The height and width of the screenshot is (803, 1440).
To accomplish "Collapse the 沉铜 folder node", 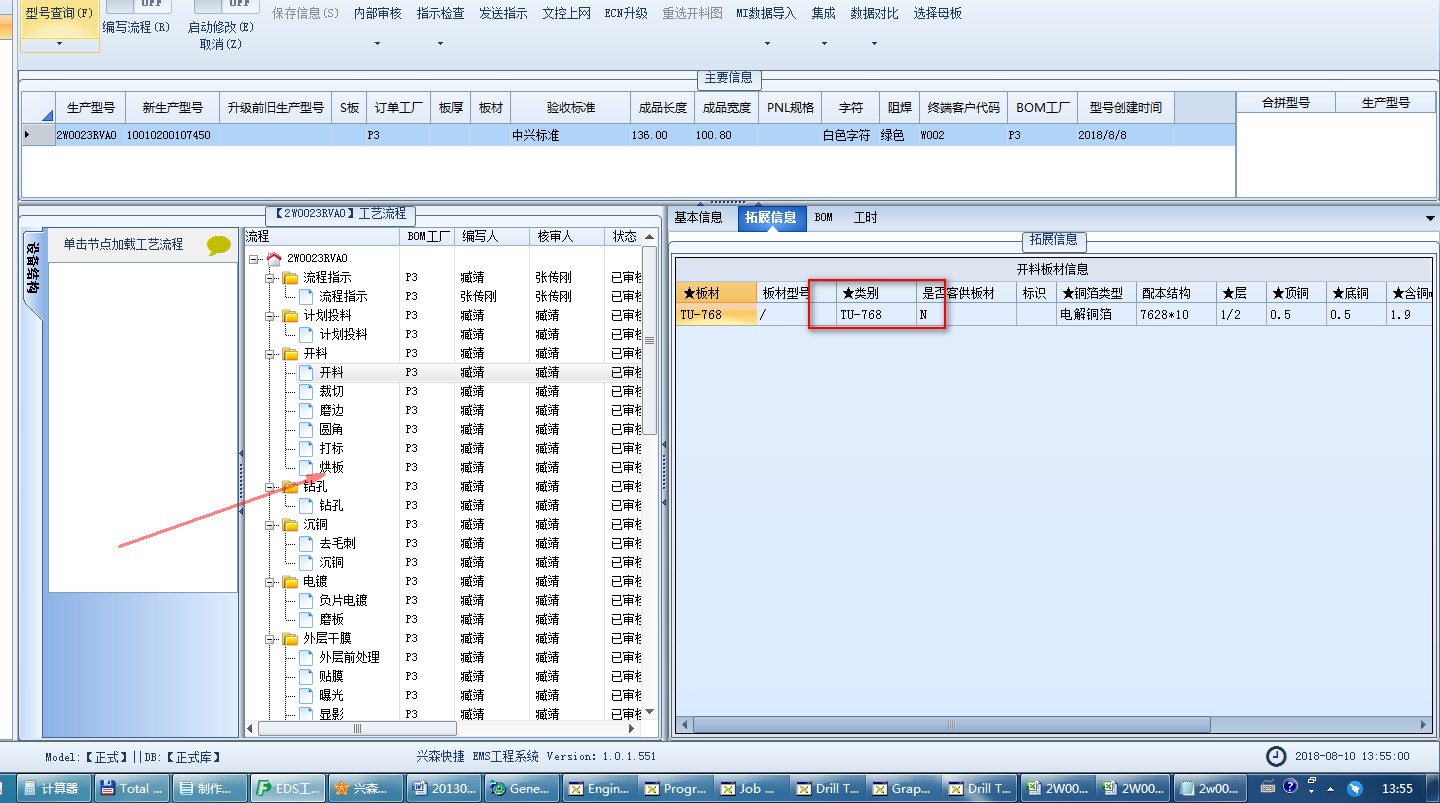I will coord(270,525).
